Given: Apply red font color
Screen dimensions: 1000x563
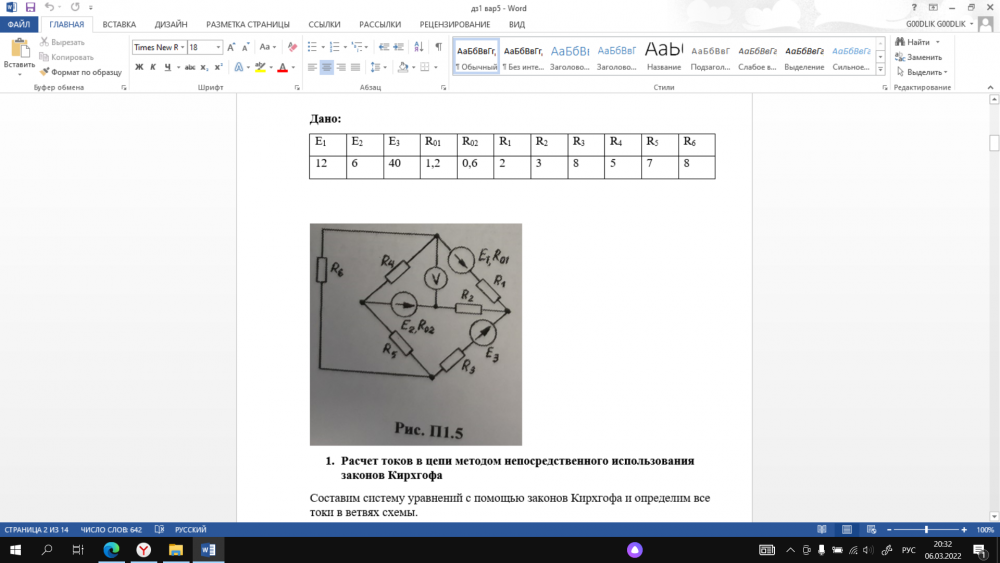Looking at the screenshot, I should (283, 67).
